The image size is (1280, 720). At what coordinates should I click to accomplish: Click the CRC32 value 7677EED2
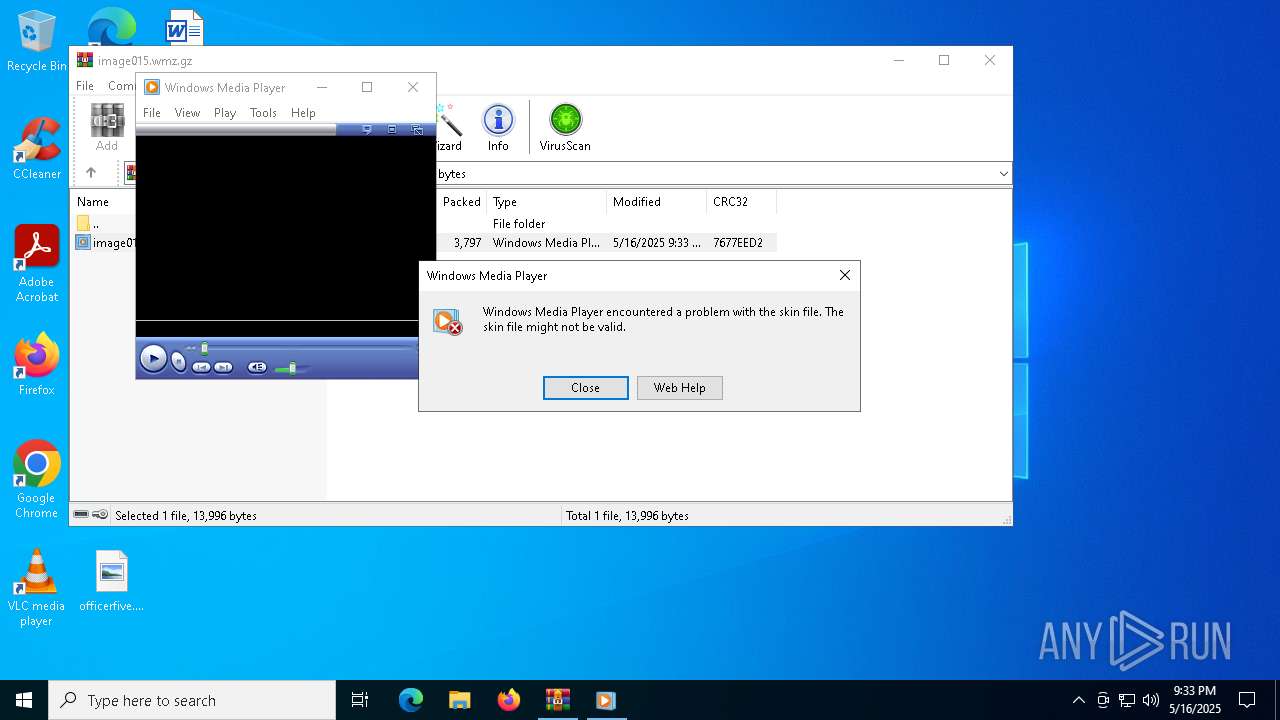pyautogui.click(x=738, y=243)
